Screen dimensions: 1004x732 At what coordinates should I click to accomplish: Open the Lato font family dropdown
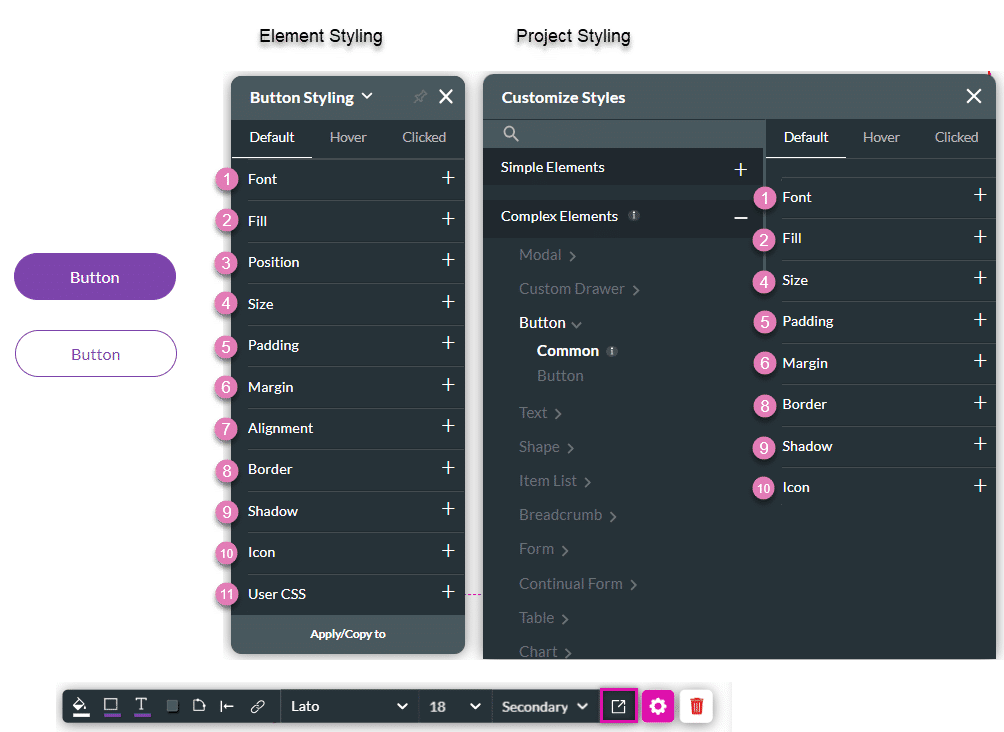click(x=350, y=706)
